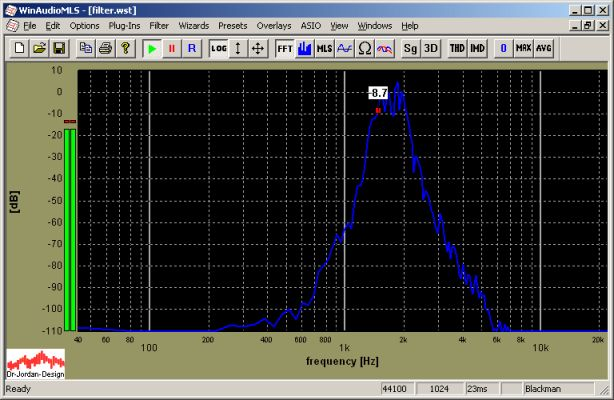This screenshot has height=400, width=614.
Task: Open the Overlays menu
Action: [x=273, y=24]
